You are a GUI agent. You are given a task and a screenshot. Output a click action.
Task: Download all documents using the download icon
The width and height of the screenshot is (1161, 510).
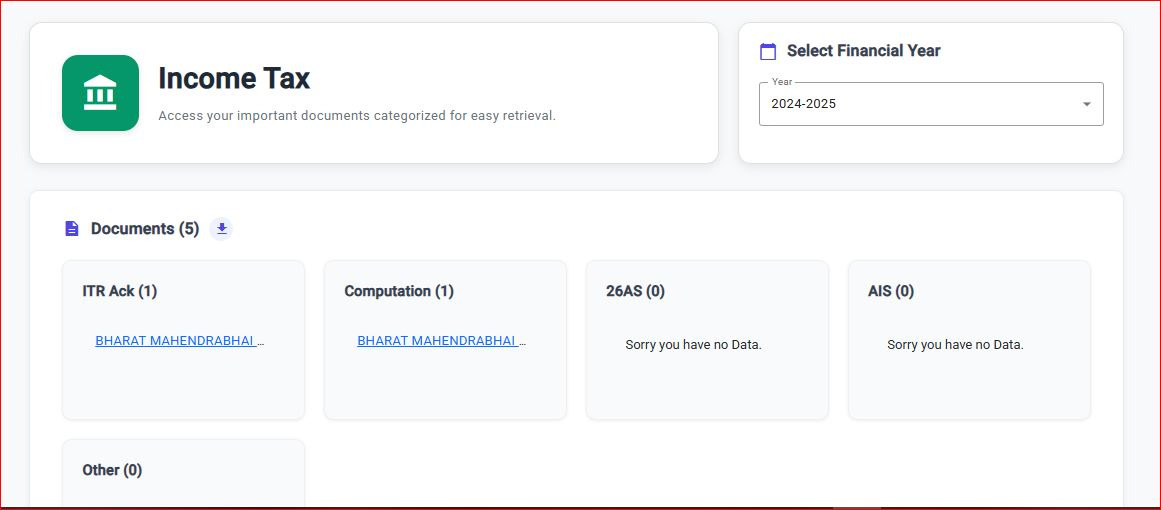tap(222, 229)
